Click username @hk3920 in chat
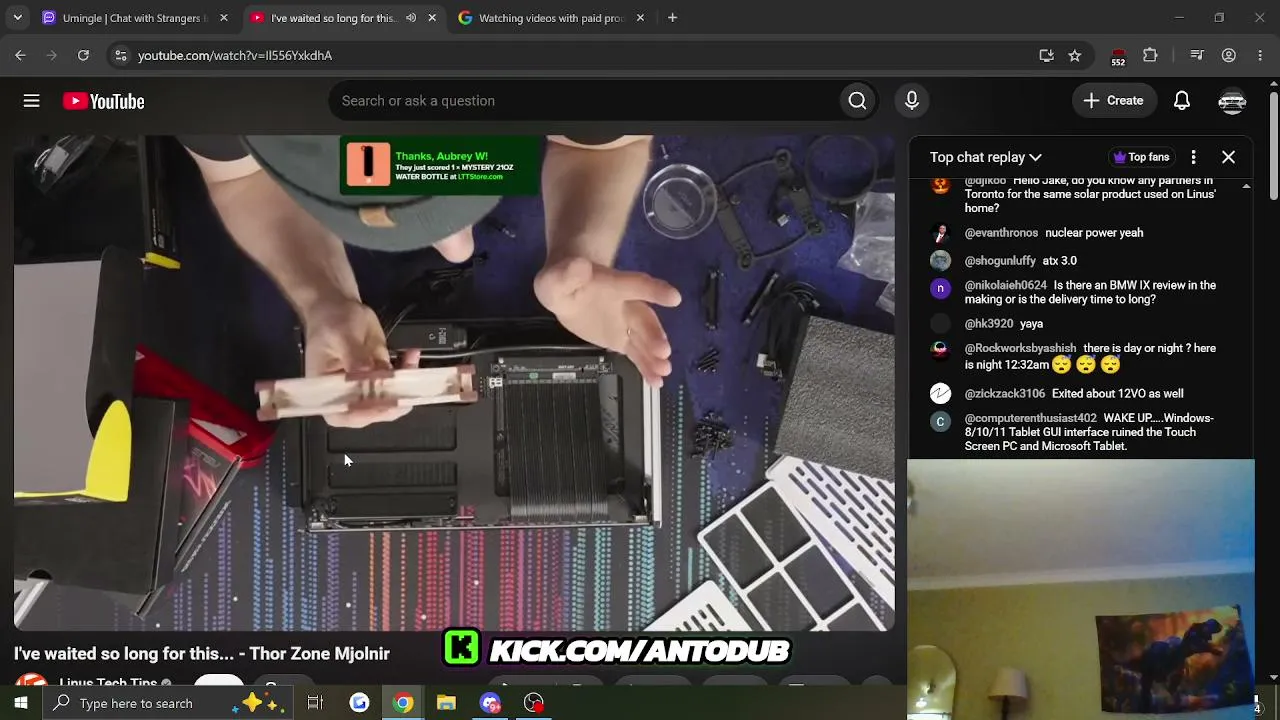The height and width of the screenshot is (720, 1280). (989, 324)
